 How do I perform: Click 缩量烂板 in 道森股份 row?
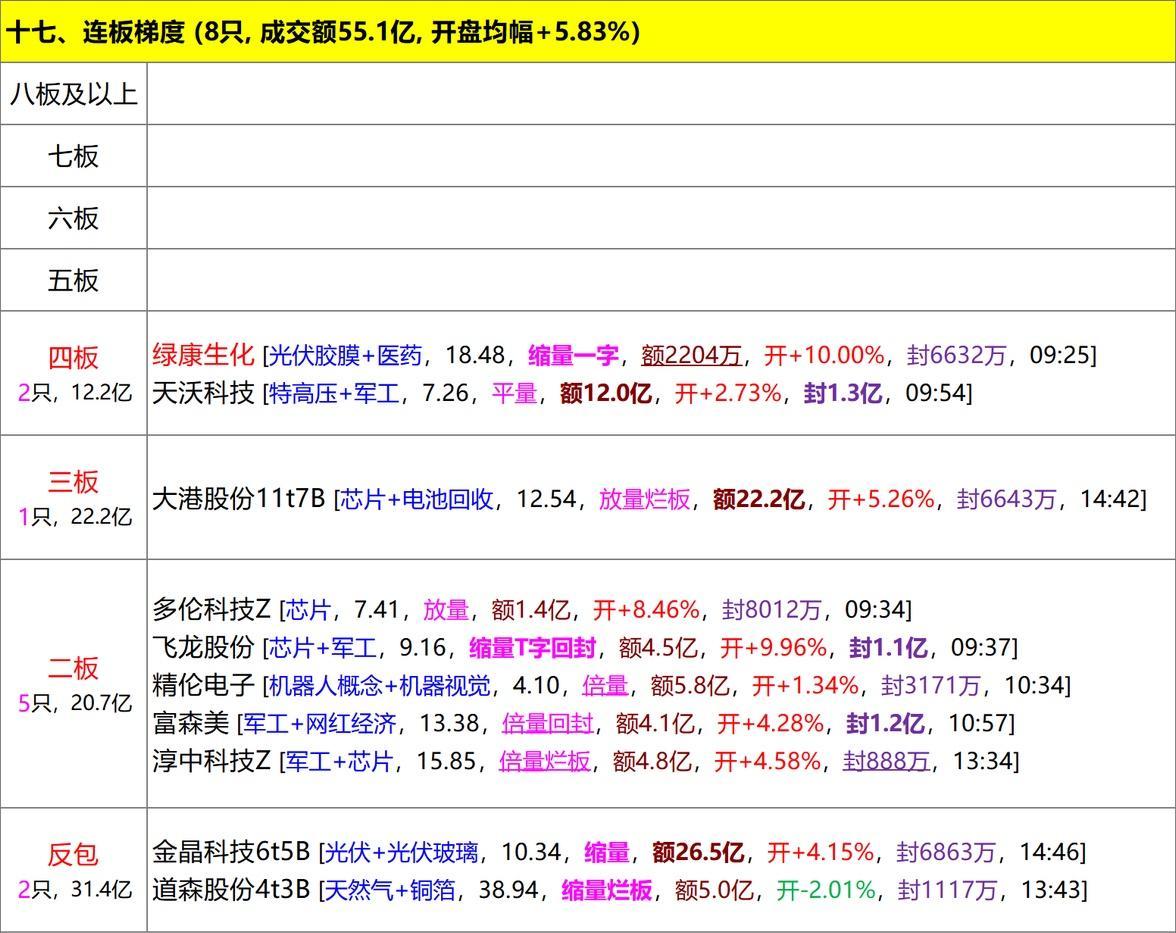[x=607, y=890]
